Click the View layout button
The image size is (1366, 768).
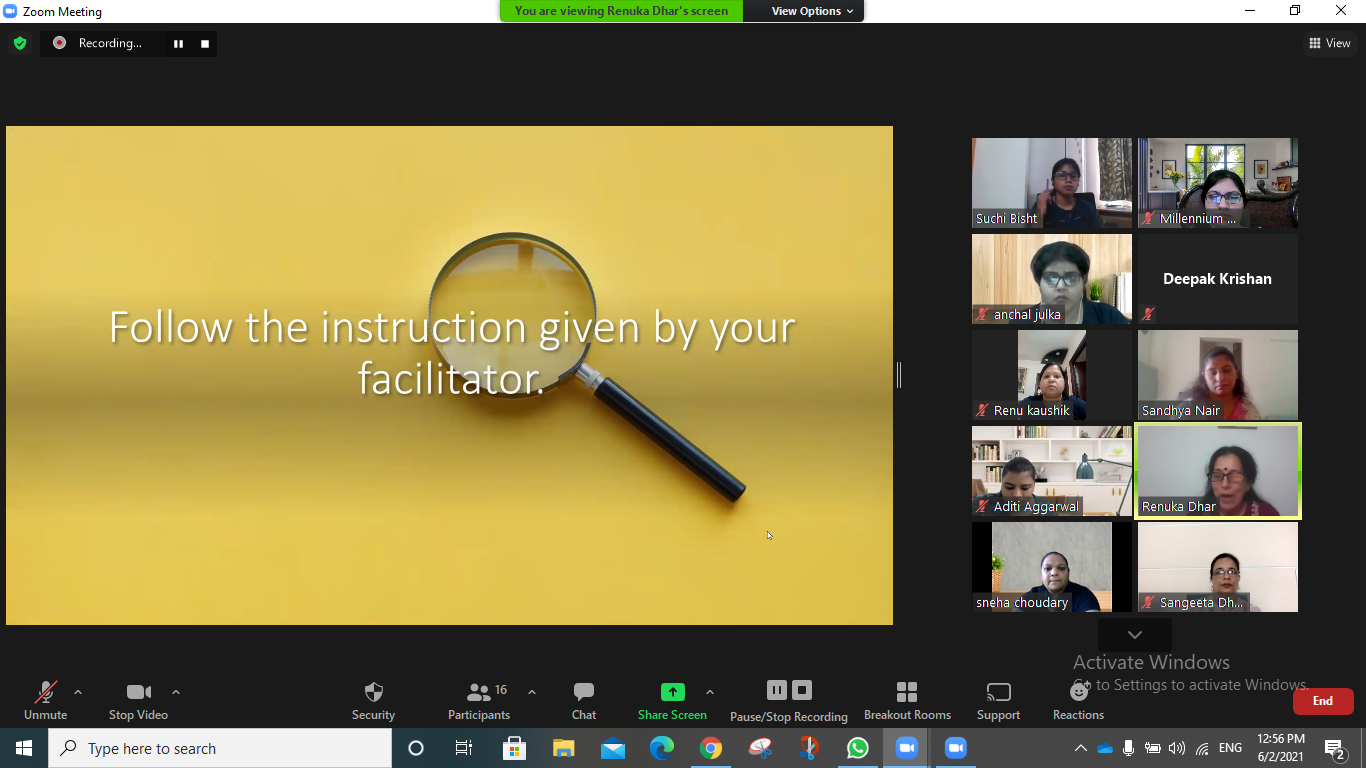coord(1330,43)
